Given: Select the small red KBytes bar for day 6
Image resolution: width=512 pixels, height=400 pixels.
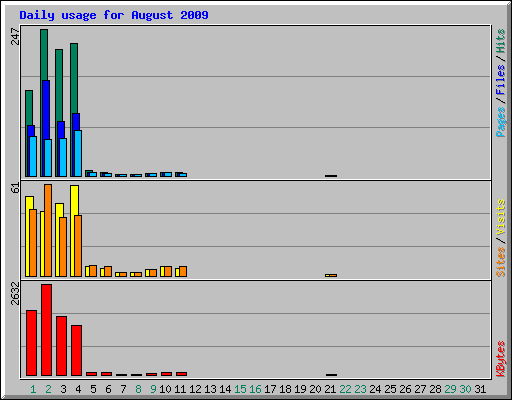Looking at the screenshot, I should point(106,374).
